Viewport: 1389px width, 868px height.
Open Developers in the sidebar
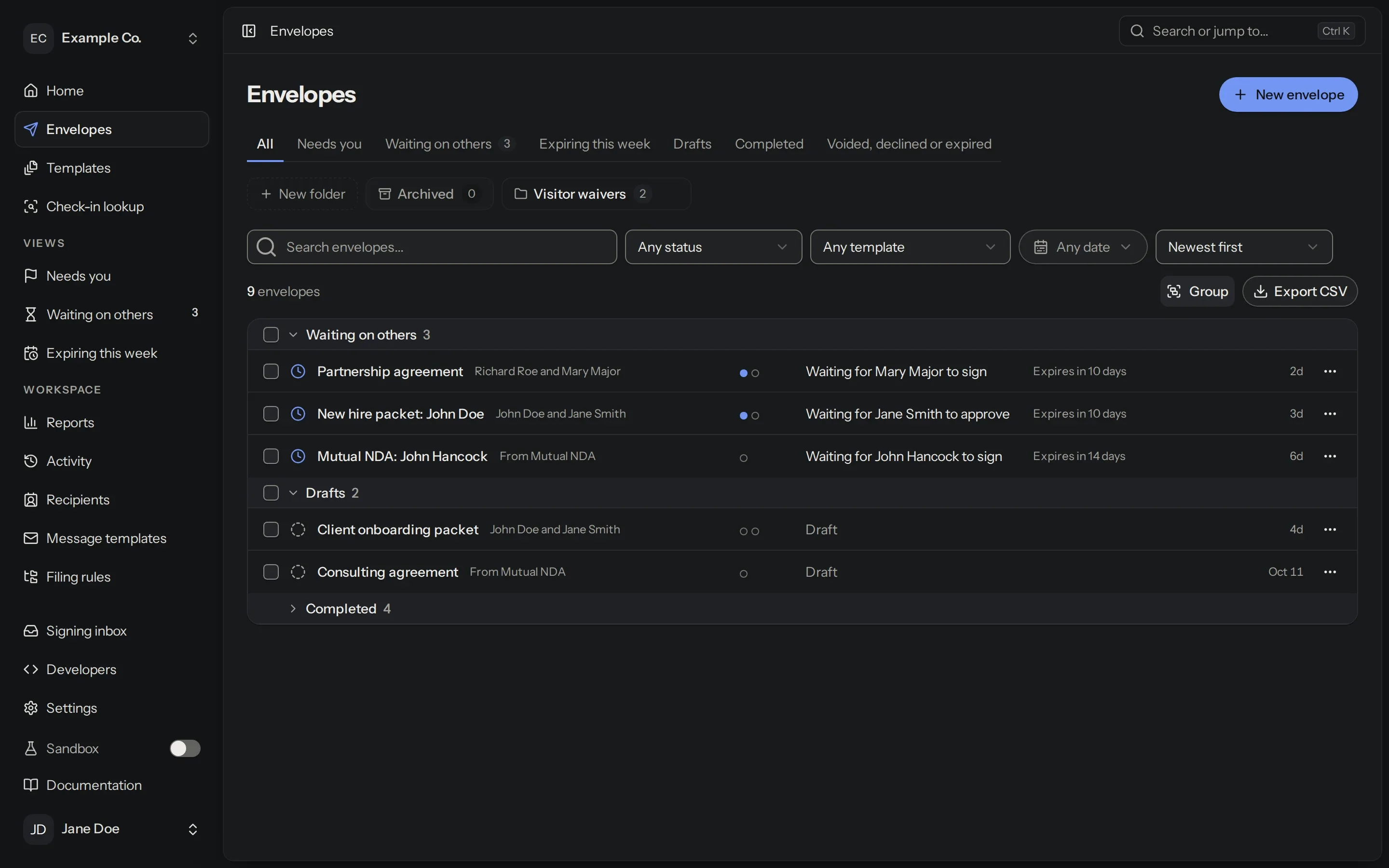pos(111,669)
